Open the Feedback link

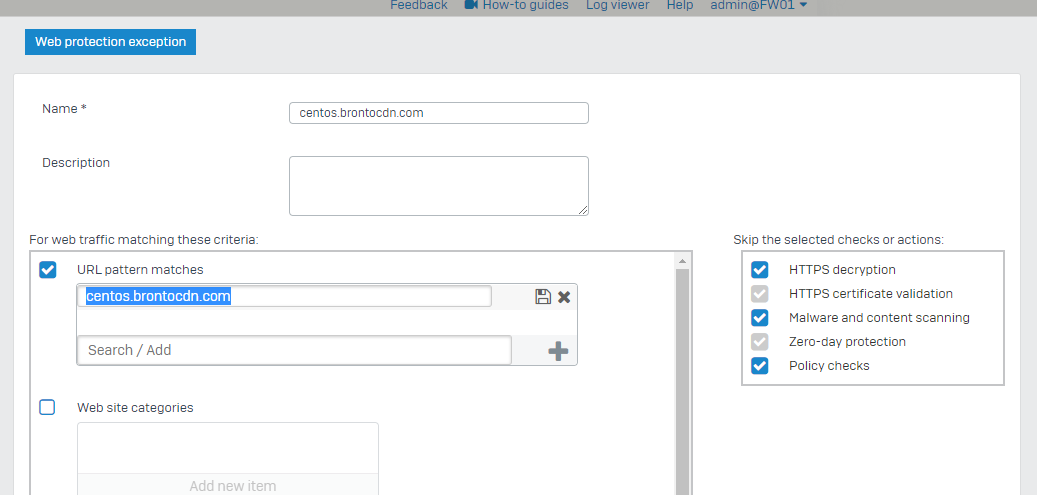point(419,5)
